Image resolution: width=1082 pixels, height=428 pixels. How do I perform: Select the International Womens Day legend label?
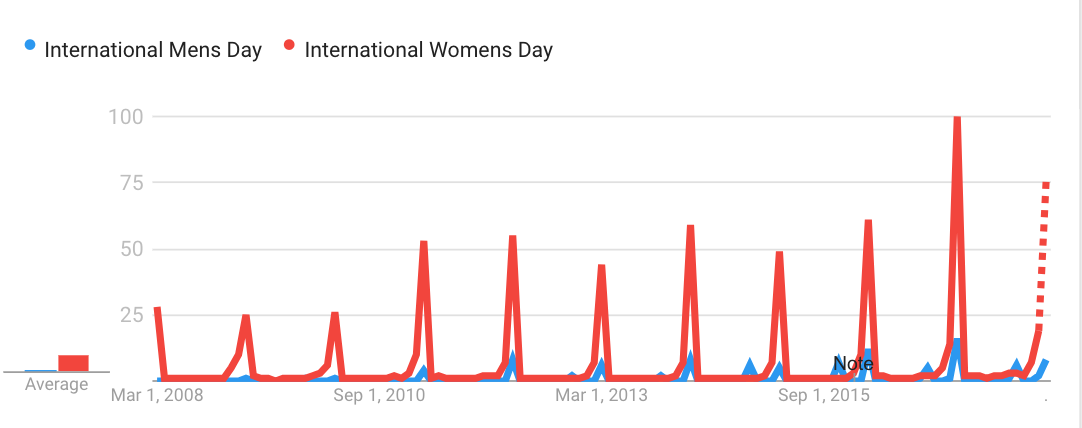coord(428,49)
